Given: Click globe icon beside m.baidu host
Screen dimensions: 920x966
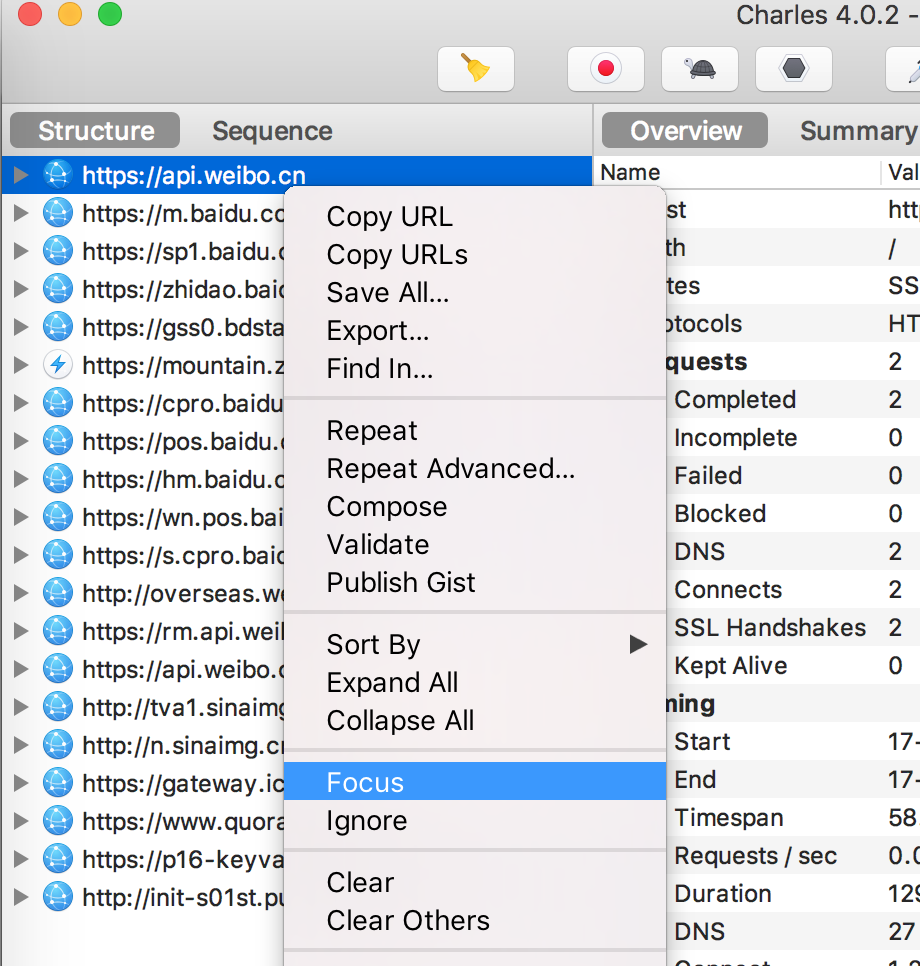Looking at the screenshot, I should coord(58,213).
